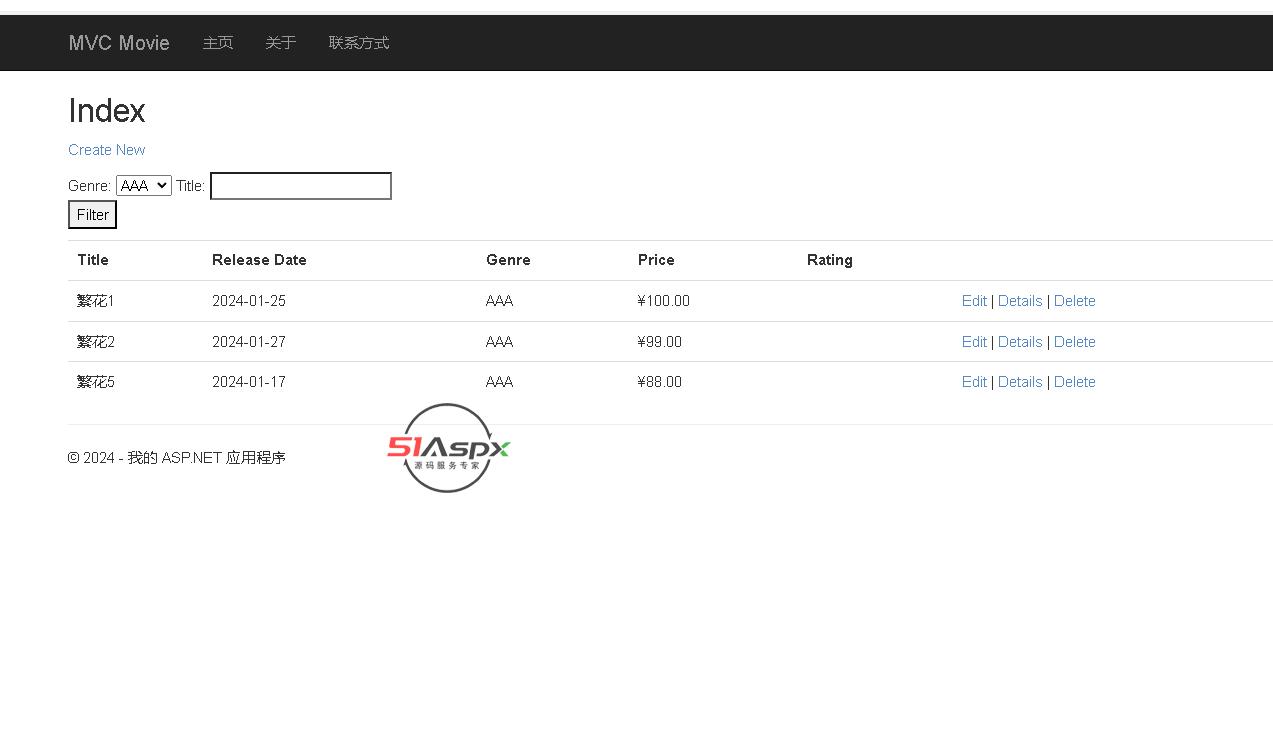This screenshot has height=749, width=1273.
Task: Edit the 繁花2 movie entry
Action: pyautogui.click(x=973, y=342)
